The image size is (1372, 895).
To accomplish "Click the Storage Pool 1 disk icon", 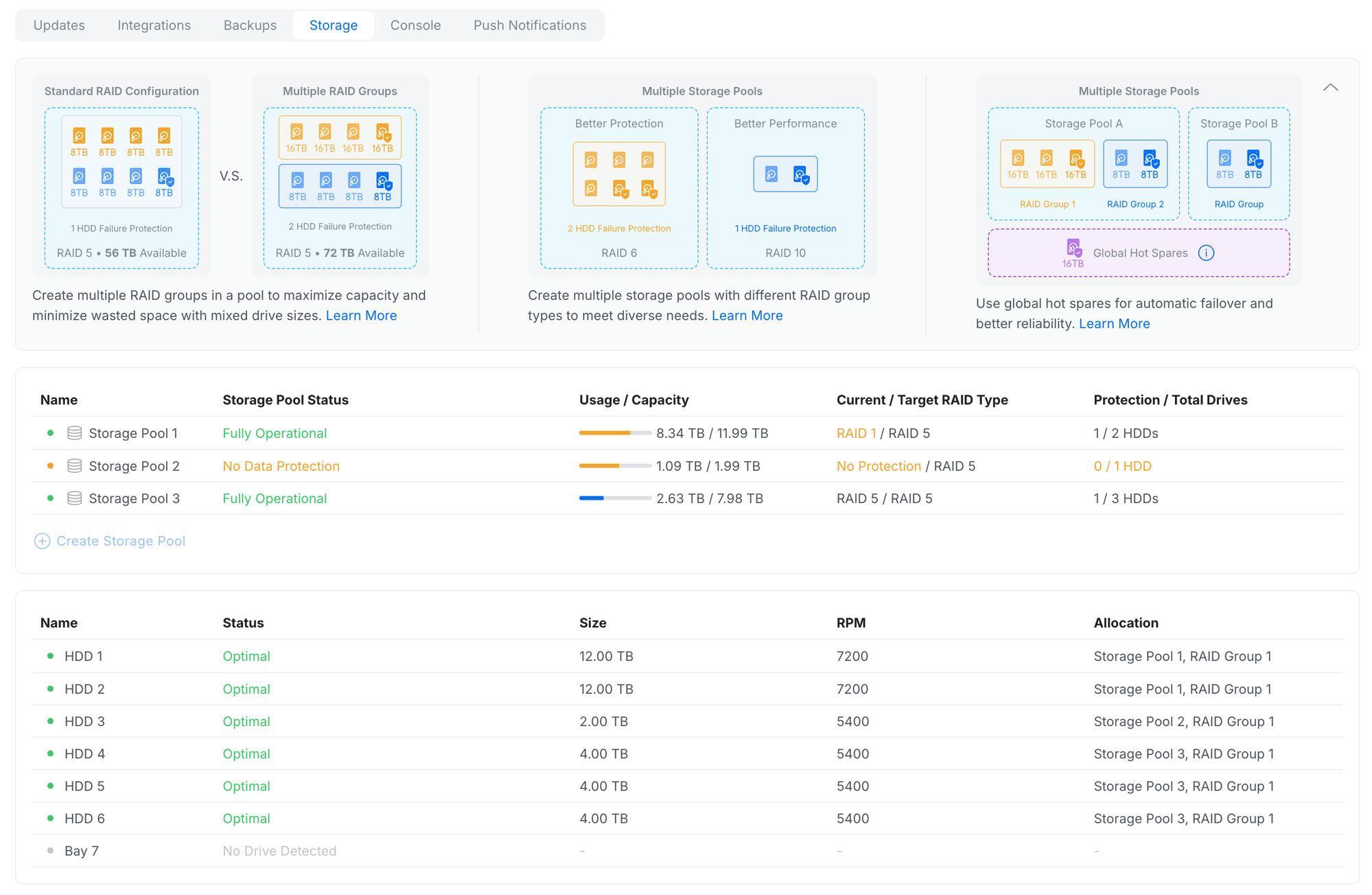I will [x=75, y=433].
